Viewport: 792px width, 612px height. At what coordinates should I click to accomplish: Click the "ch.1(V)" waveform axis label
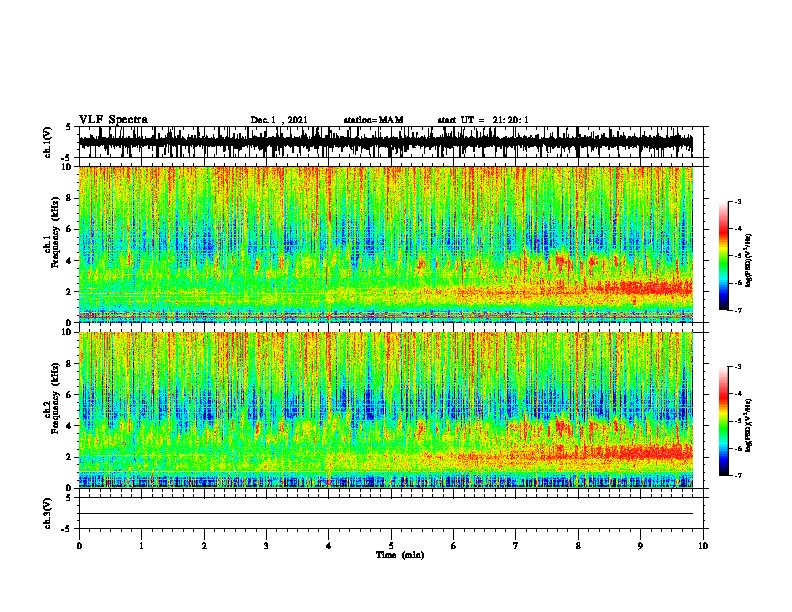[x=48, y=142]
